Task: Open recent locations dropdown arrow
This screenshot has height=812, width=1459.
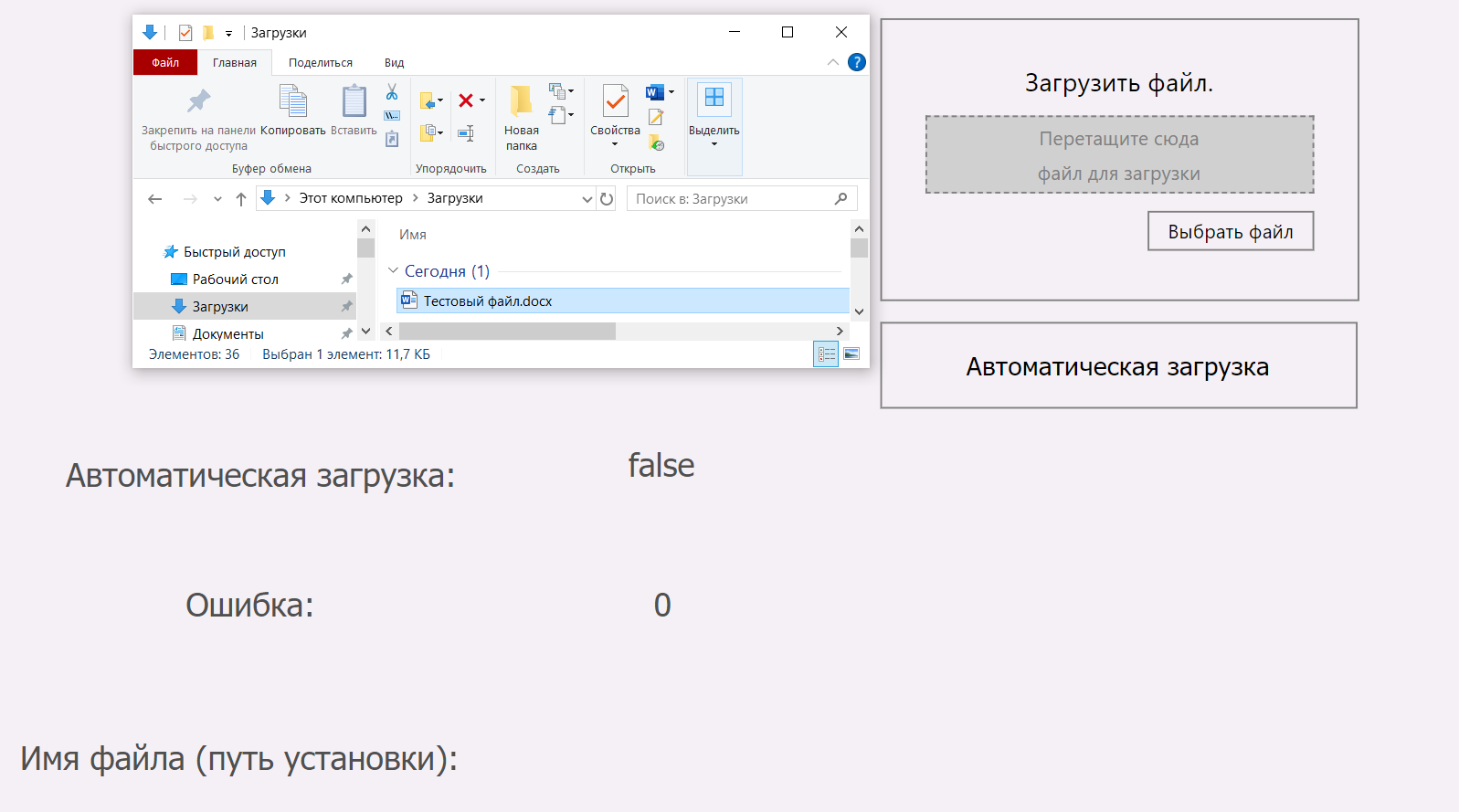Action: click(x=217, y=199)
